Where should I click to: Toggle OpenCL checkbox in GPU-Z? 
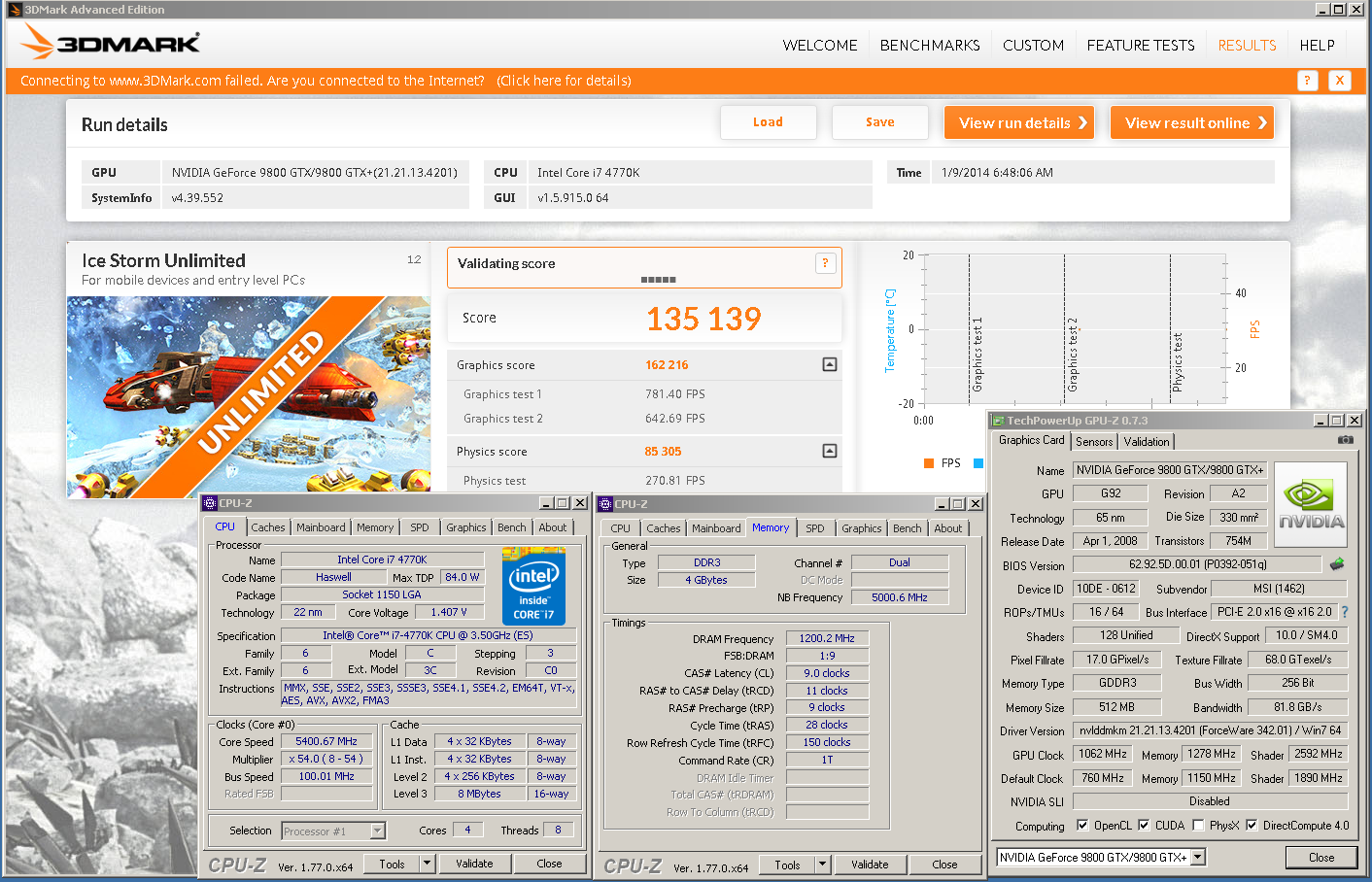click(1082, 826)
